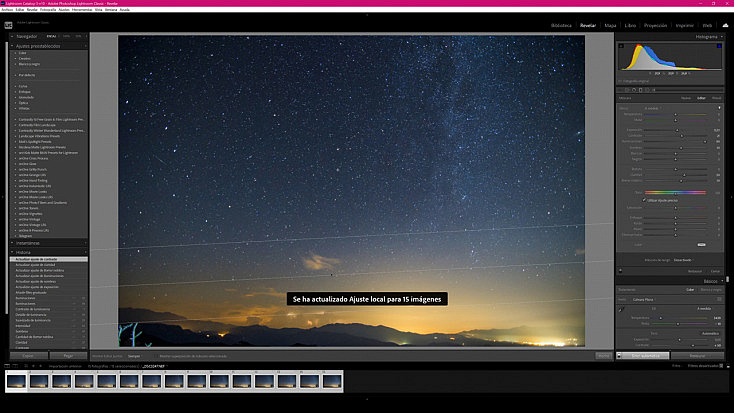Pick the white balance eyedropper tool
The image size is (734, 413).
[621, 310]
